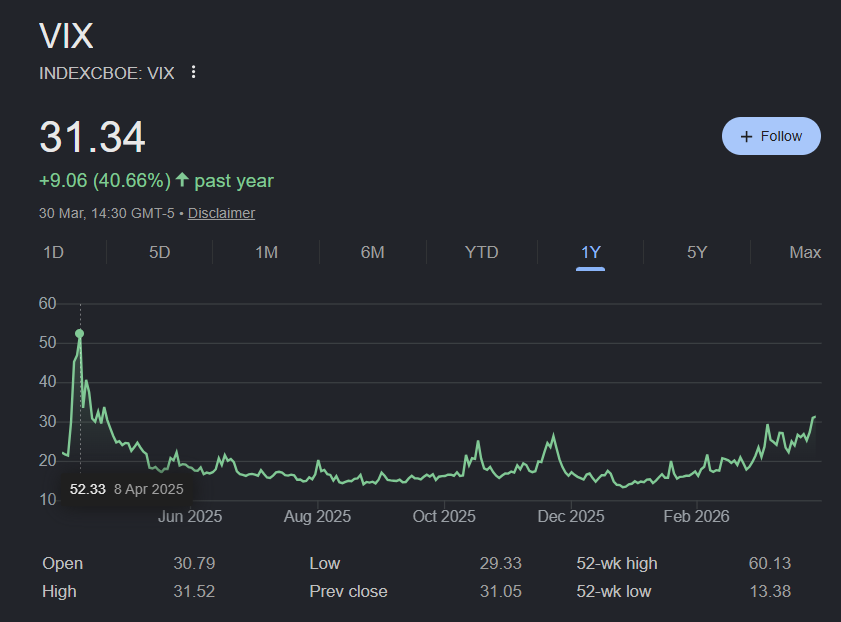Click the 52-wk high value 60.13

tap(770, 563)
